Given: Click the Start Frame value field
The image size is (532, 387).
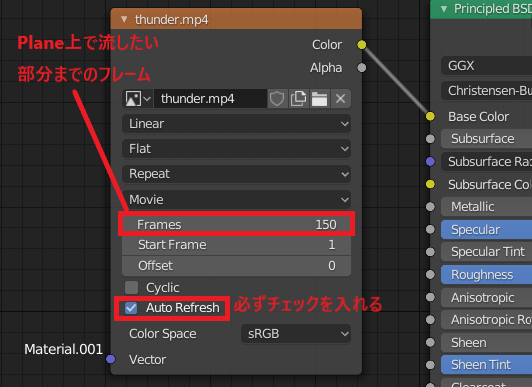Looking at the screenshot, I should tap(236, 245).
